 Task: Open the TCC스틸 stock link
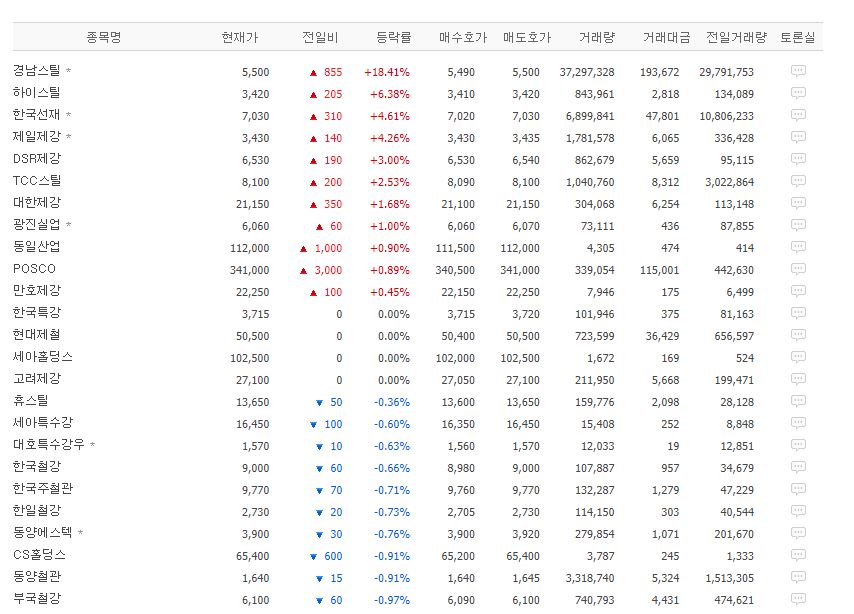(36, 180)
